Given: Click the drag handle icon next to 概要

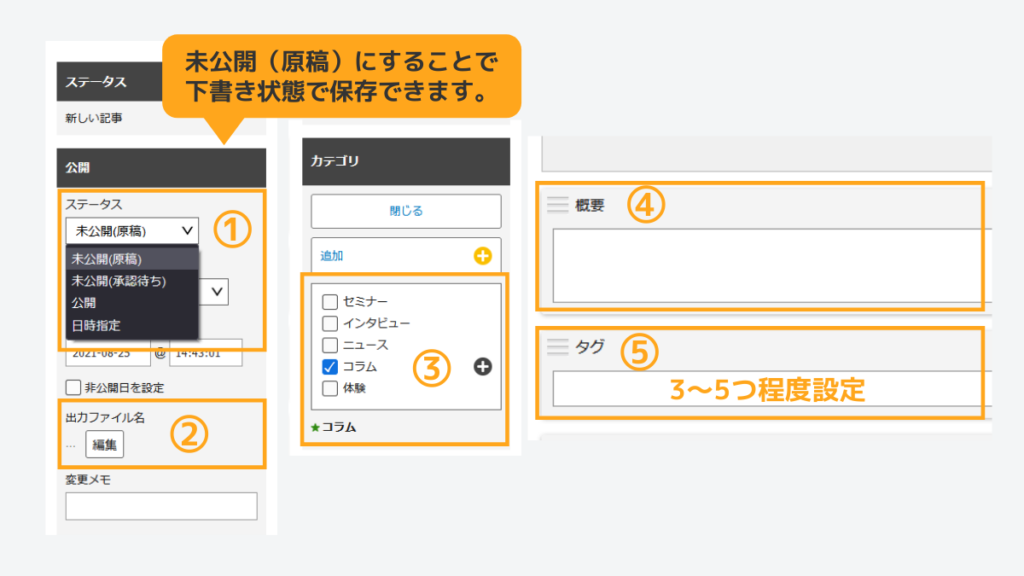Looking at the screenshot, I should click(x=557, y=205).
